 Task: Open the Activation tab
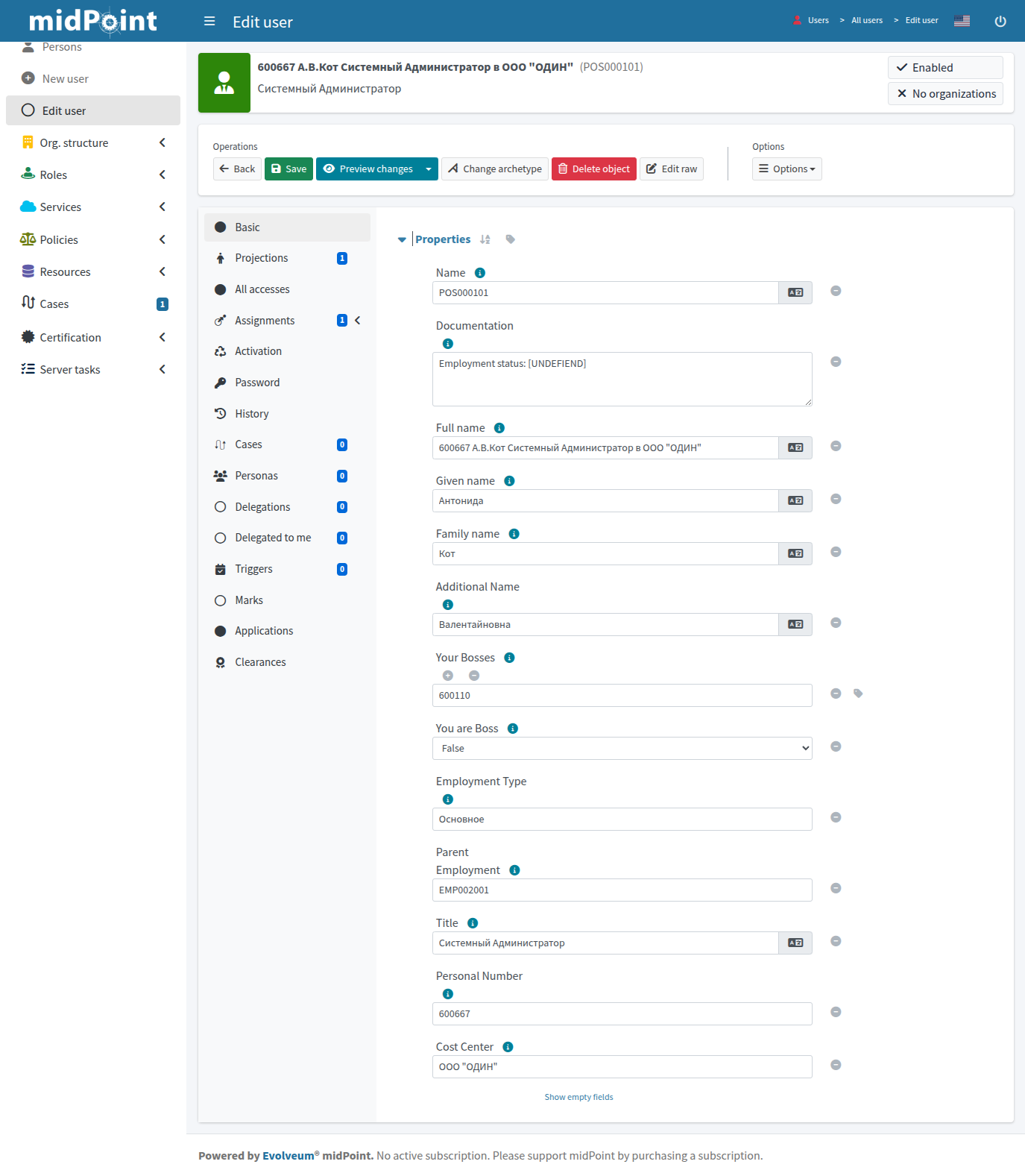[x=287, y=351]
